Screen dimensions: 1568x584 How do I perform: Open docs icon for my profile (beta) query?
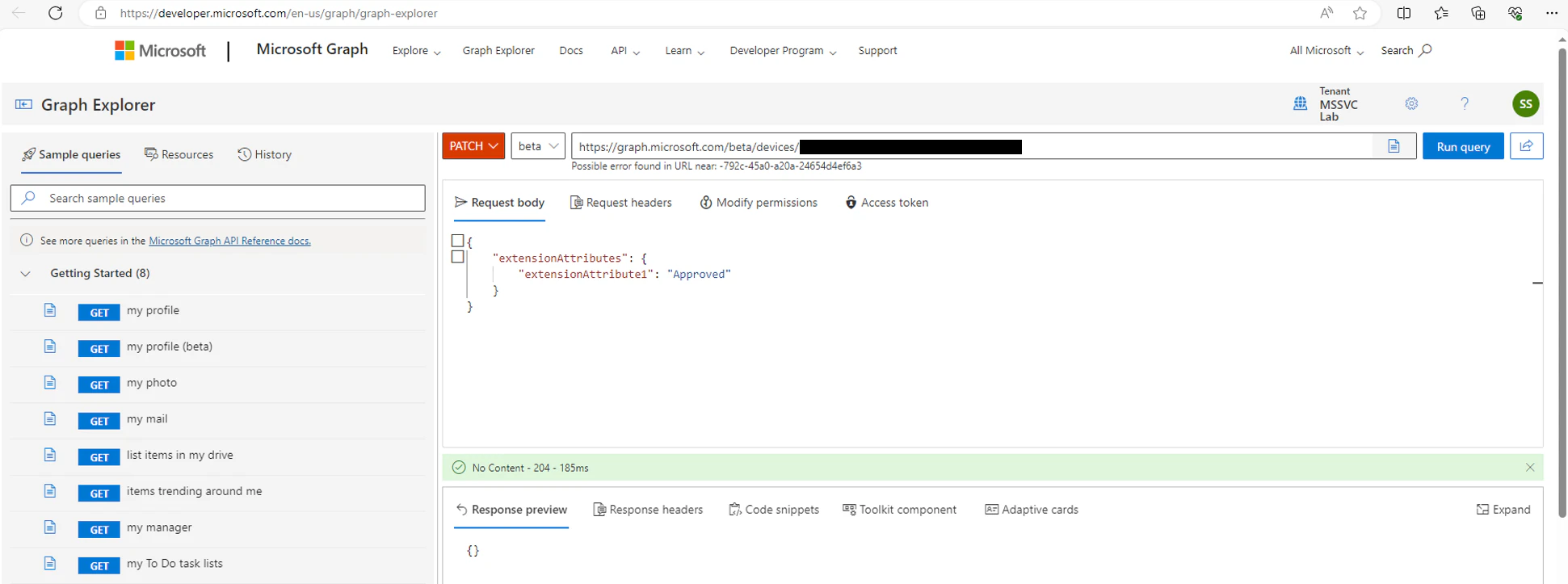[50, 347]
